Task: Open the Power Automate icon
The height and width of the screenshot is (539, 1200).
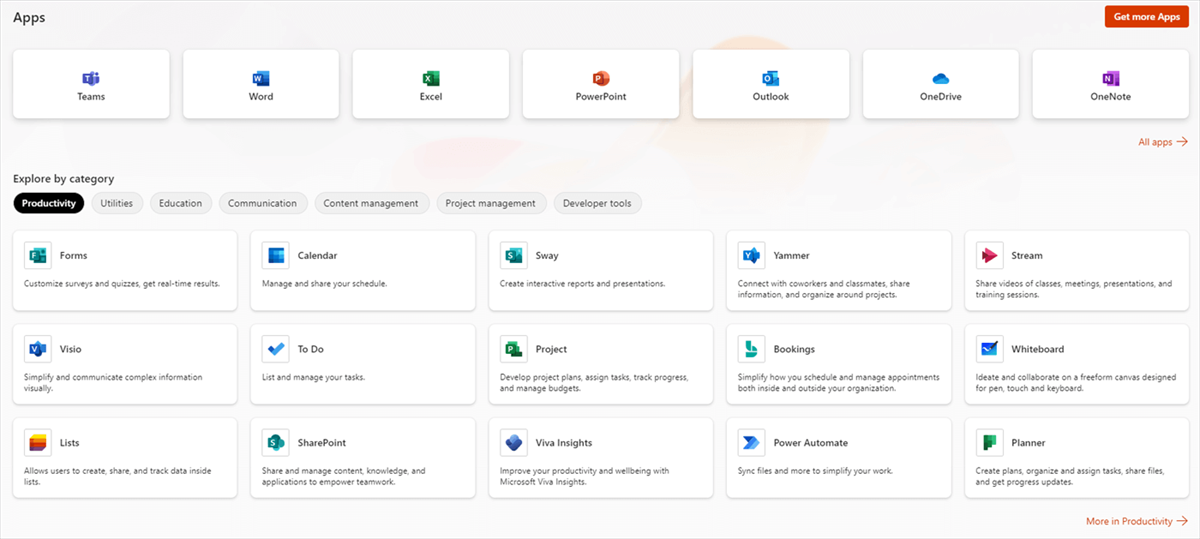Action: 751,443
